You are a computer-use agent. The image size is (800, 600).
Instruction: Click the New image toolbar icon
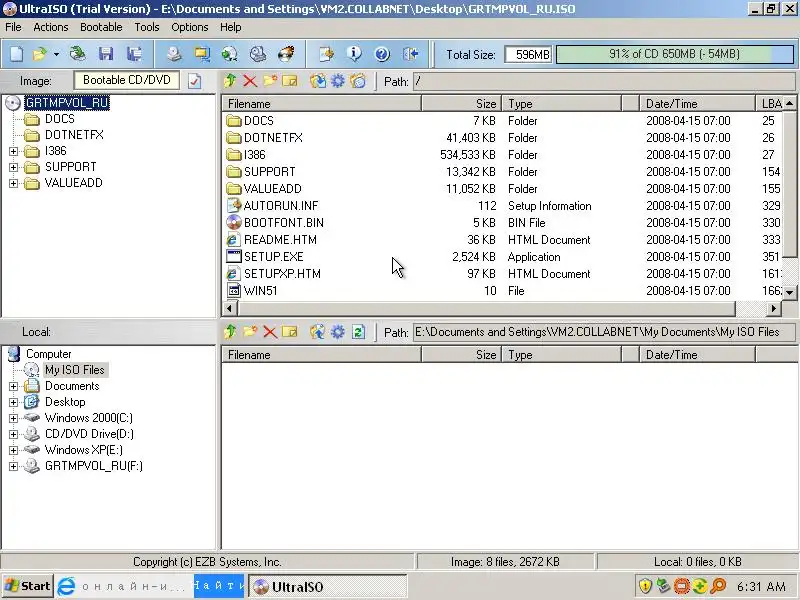[x=16, y=54]
